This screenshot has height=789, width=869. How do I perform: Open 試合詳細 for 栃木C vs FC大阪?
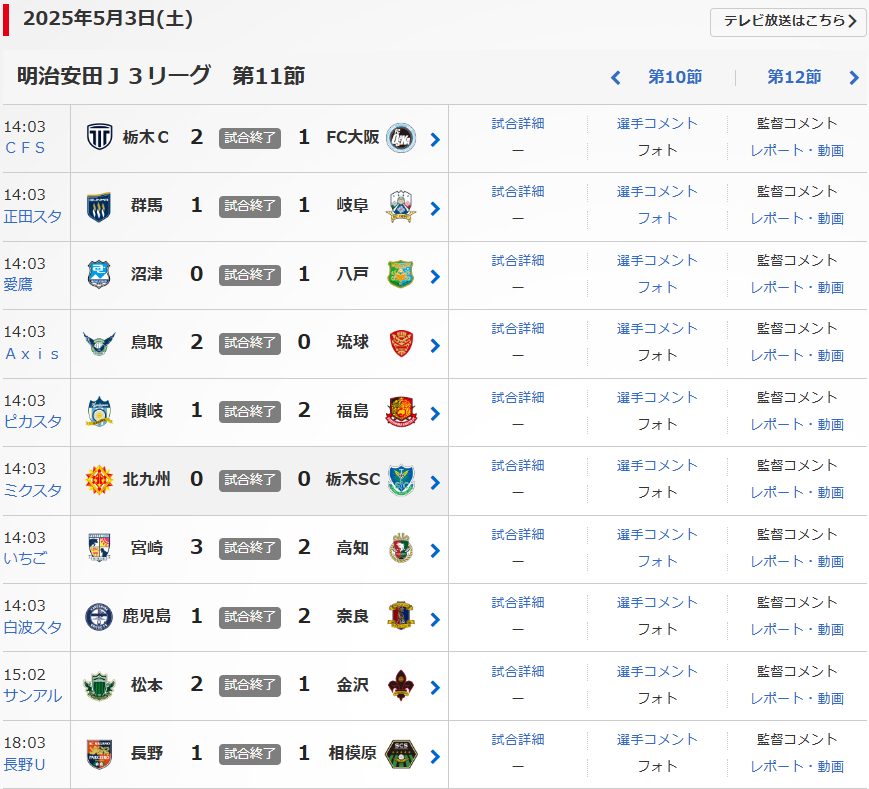[x=518, y=124]
